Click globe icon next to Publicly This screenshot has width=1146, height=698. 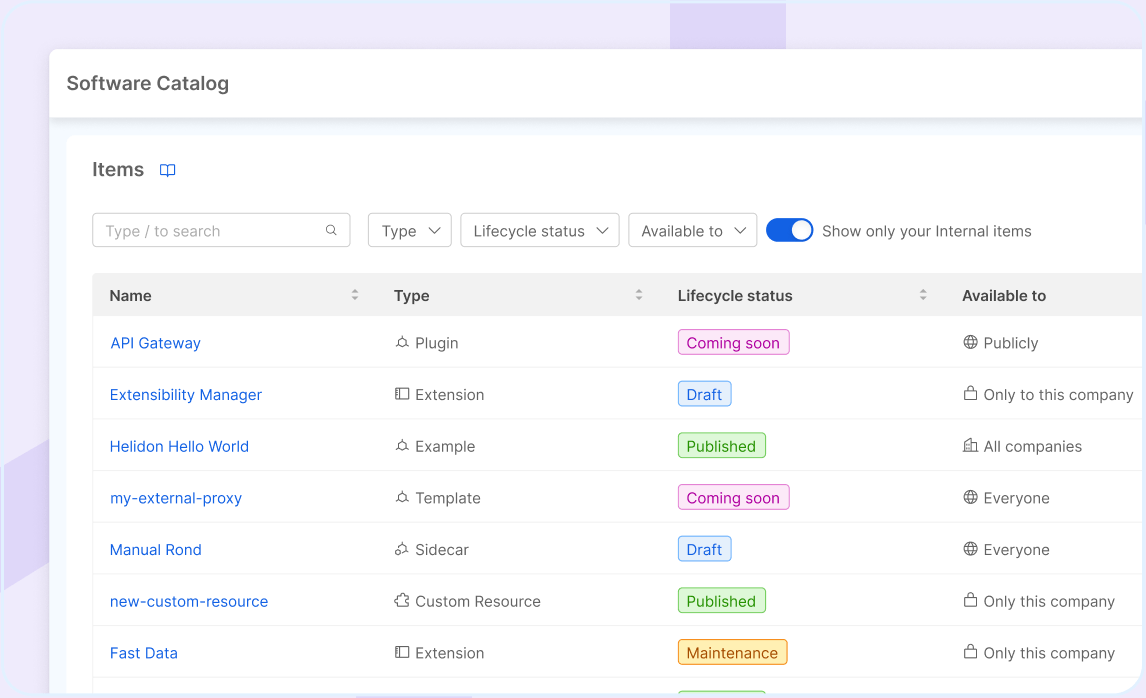tap(971, 342)
